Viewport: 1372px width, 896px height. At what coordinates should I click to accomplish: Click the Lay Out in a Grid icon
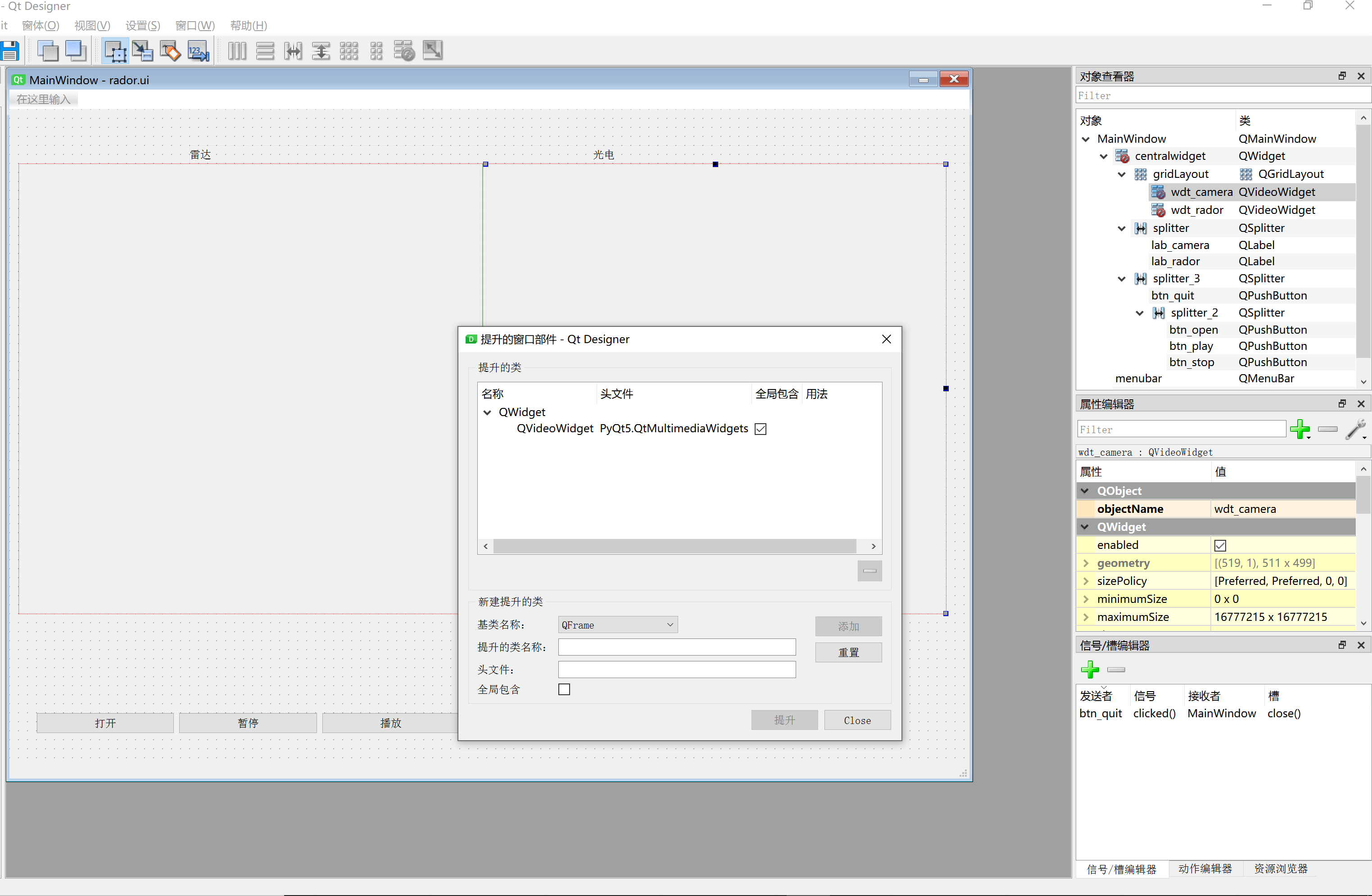(349, 51)
